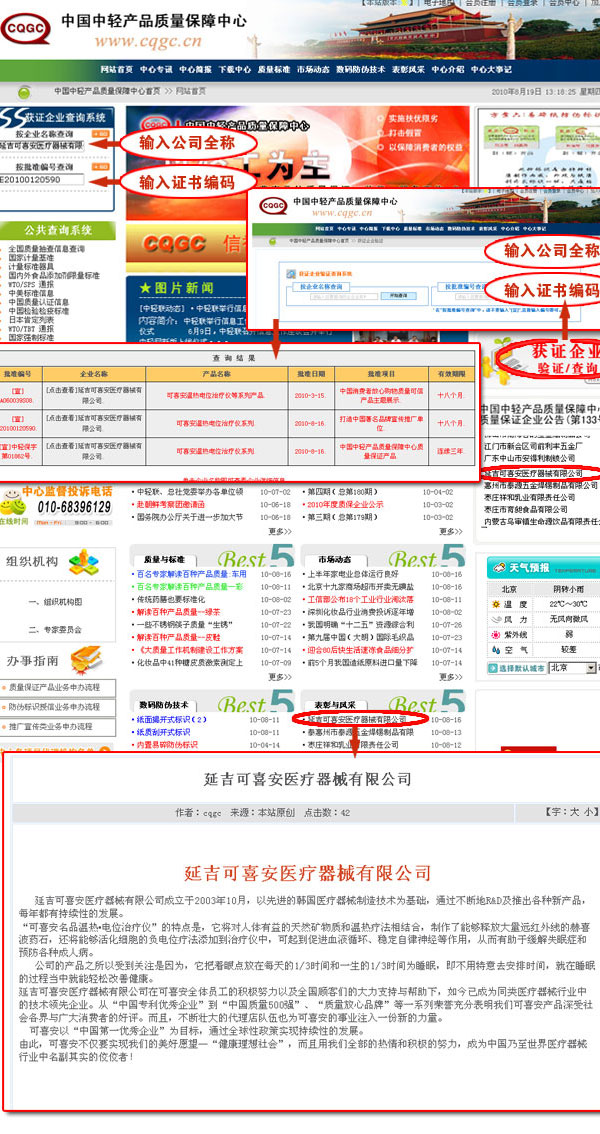
Task: Open 质量标准 in the navigation bar
Action: pos(274,70)
